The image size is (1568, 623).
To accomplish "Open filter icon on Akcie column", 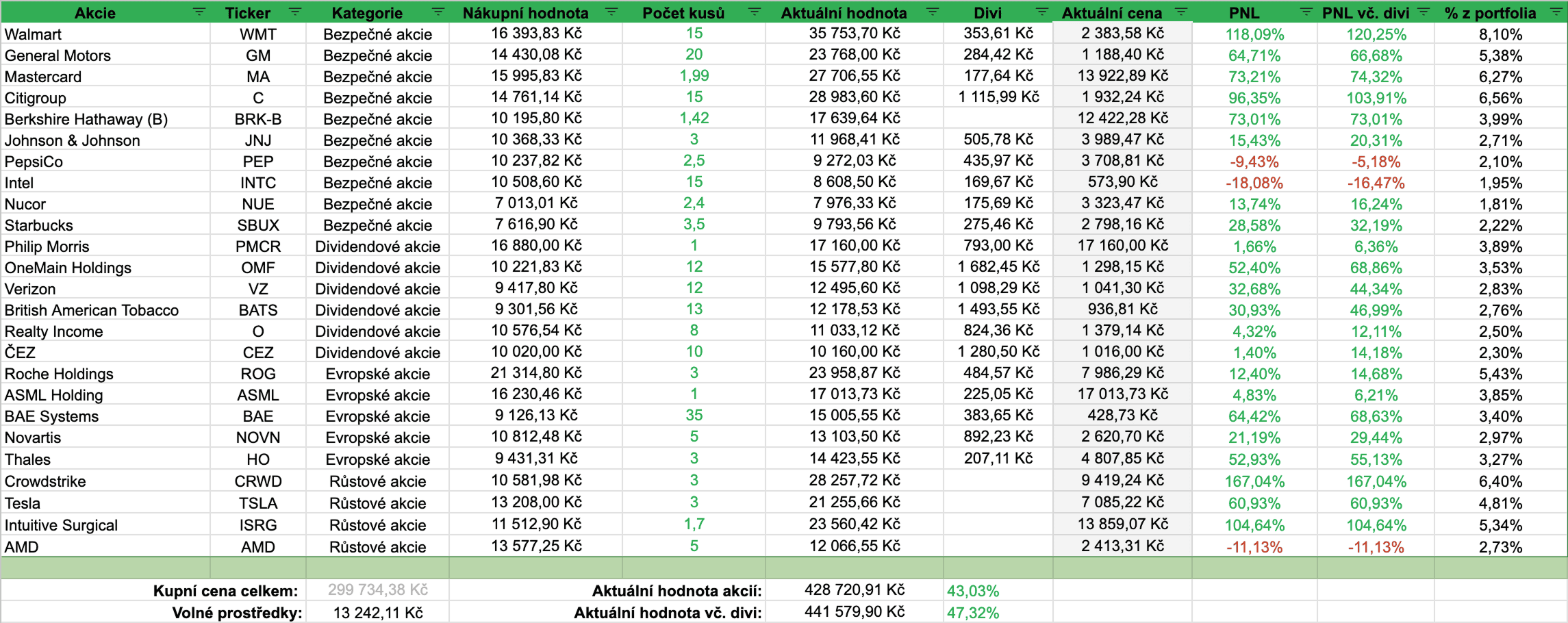I will [199, 12].
